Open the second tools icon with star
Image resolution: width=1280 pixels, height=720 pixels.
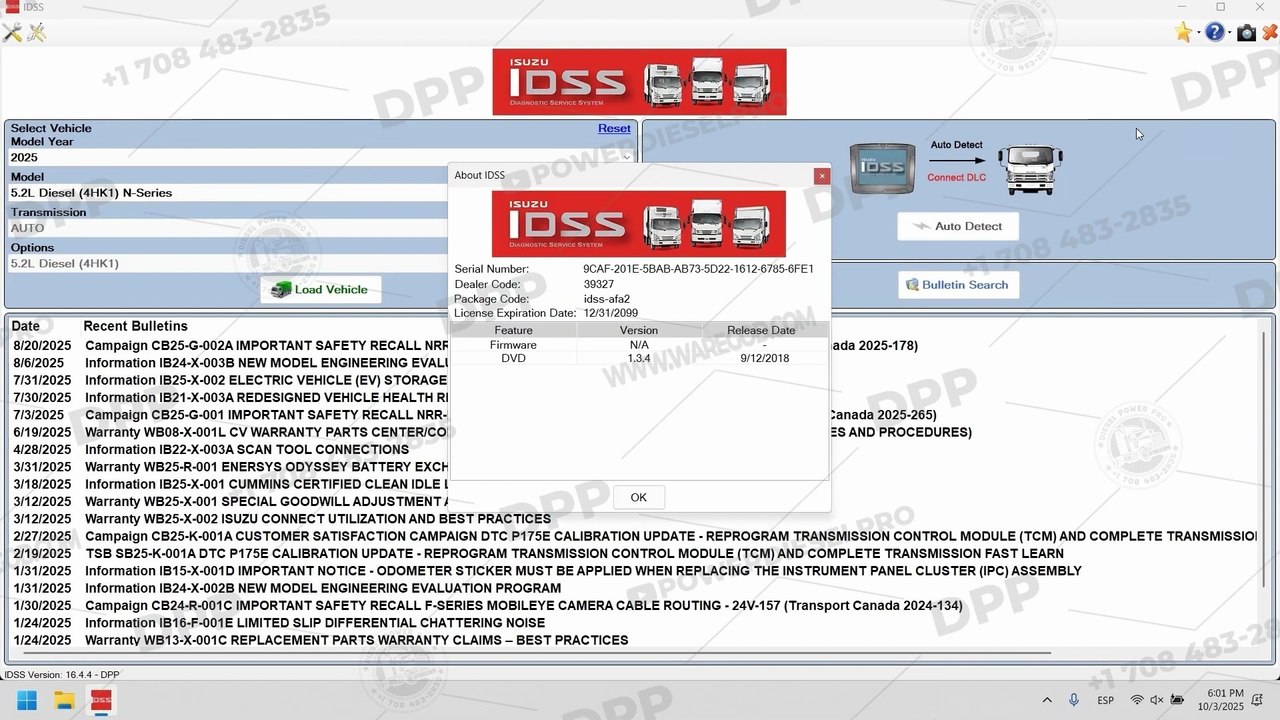(x=37, y=33)
